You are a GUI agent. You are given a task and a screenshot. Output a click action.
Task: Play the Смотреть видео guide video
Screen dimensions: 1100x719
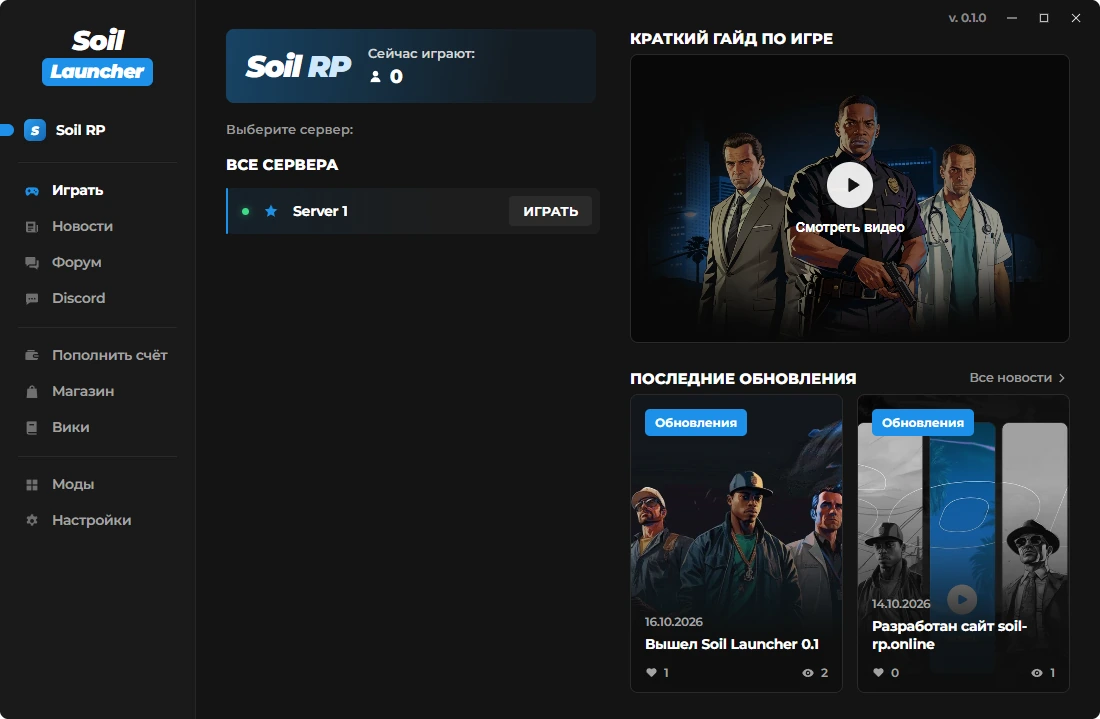point(850,185)
